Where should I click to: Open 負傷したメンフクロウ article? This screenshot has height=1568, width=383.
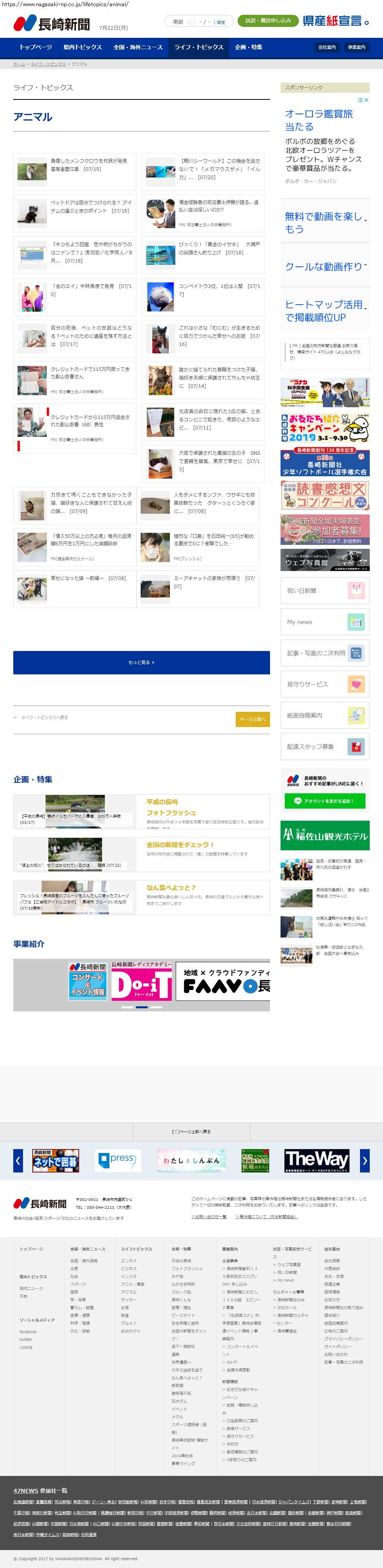[x=75, y=171]
